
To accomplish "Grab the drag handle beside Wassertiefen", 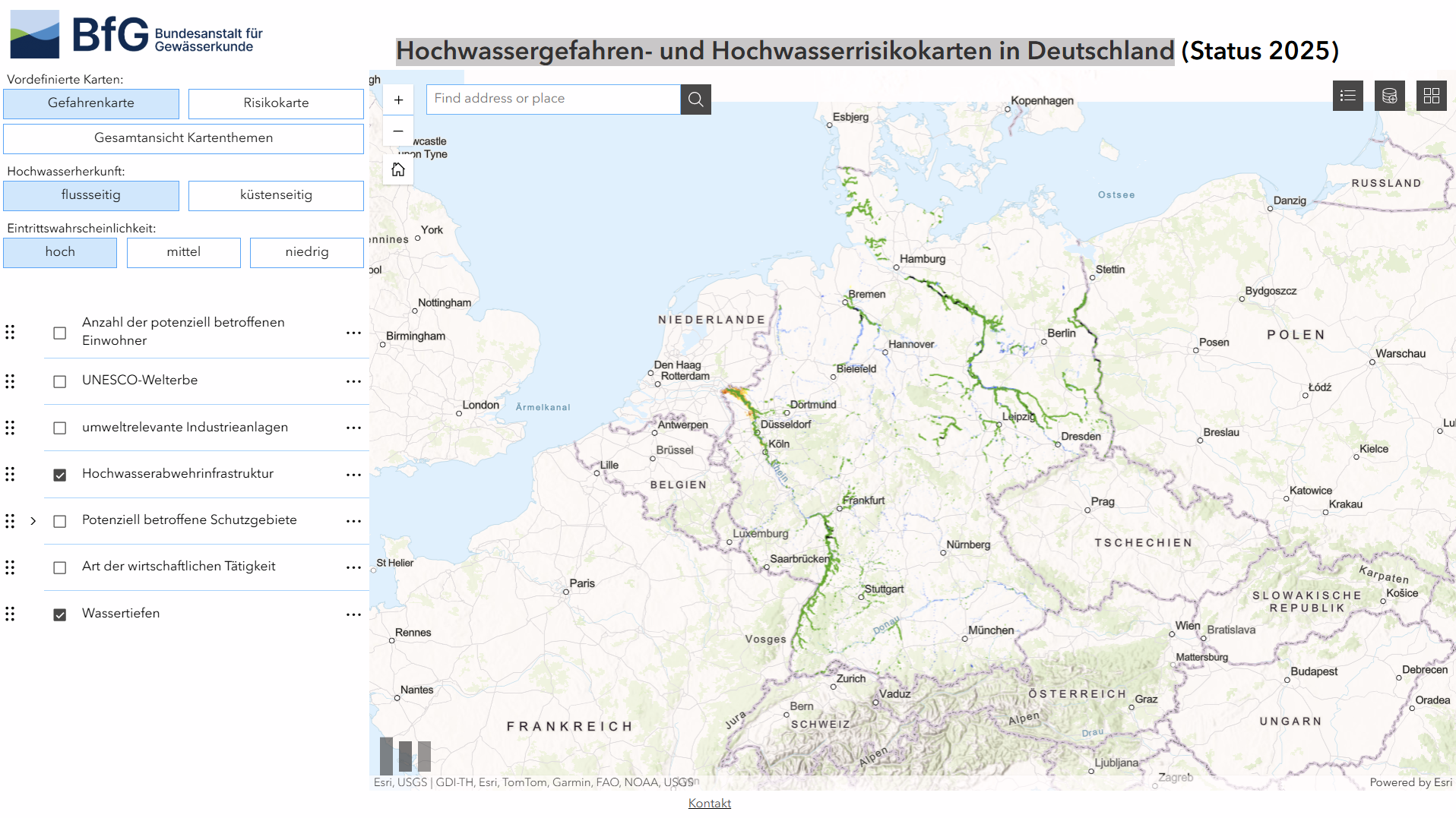I will click(x=10, y=614).
